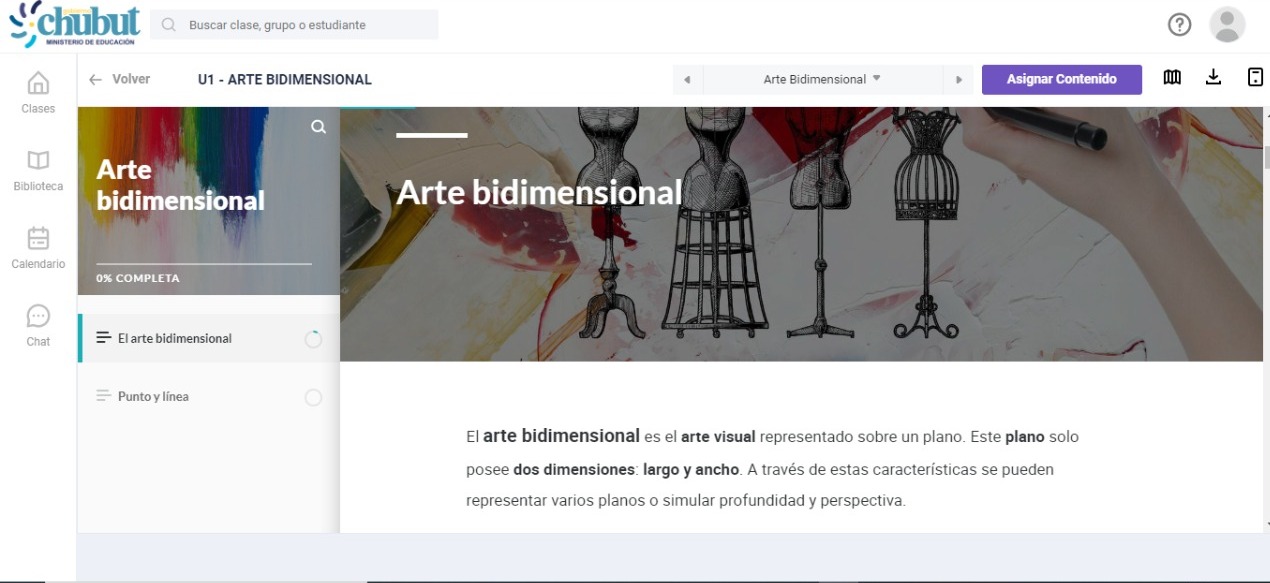Open the user profile avatar

point(1227,25)
